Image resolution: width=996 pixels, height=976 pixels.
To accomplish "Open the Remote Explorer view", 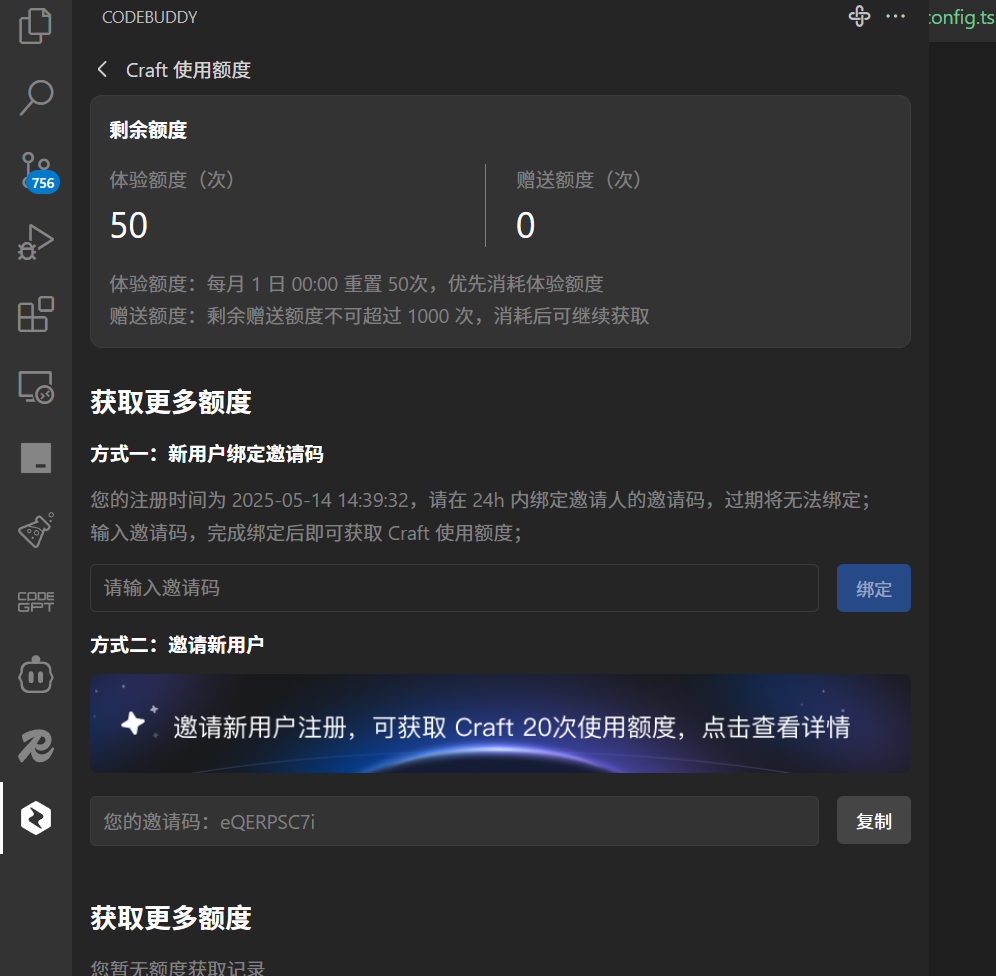I will tap(36, 387).
